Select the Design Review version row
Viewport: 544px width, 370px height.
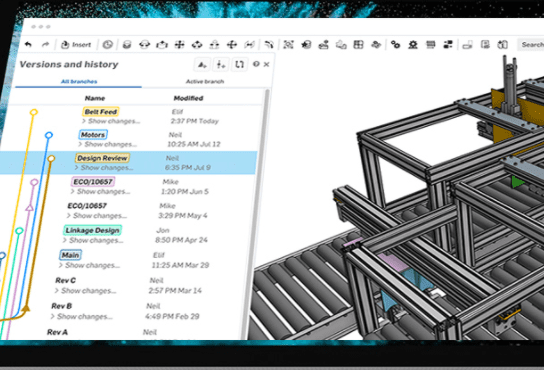[129, 163]
